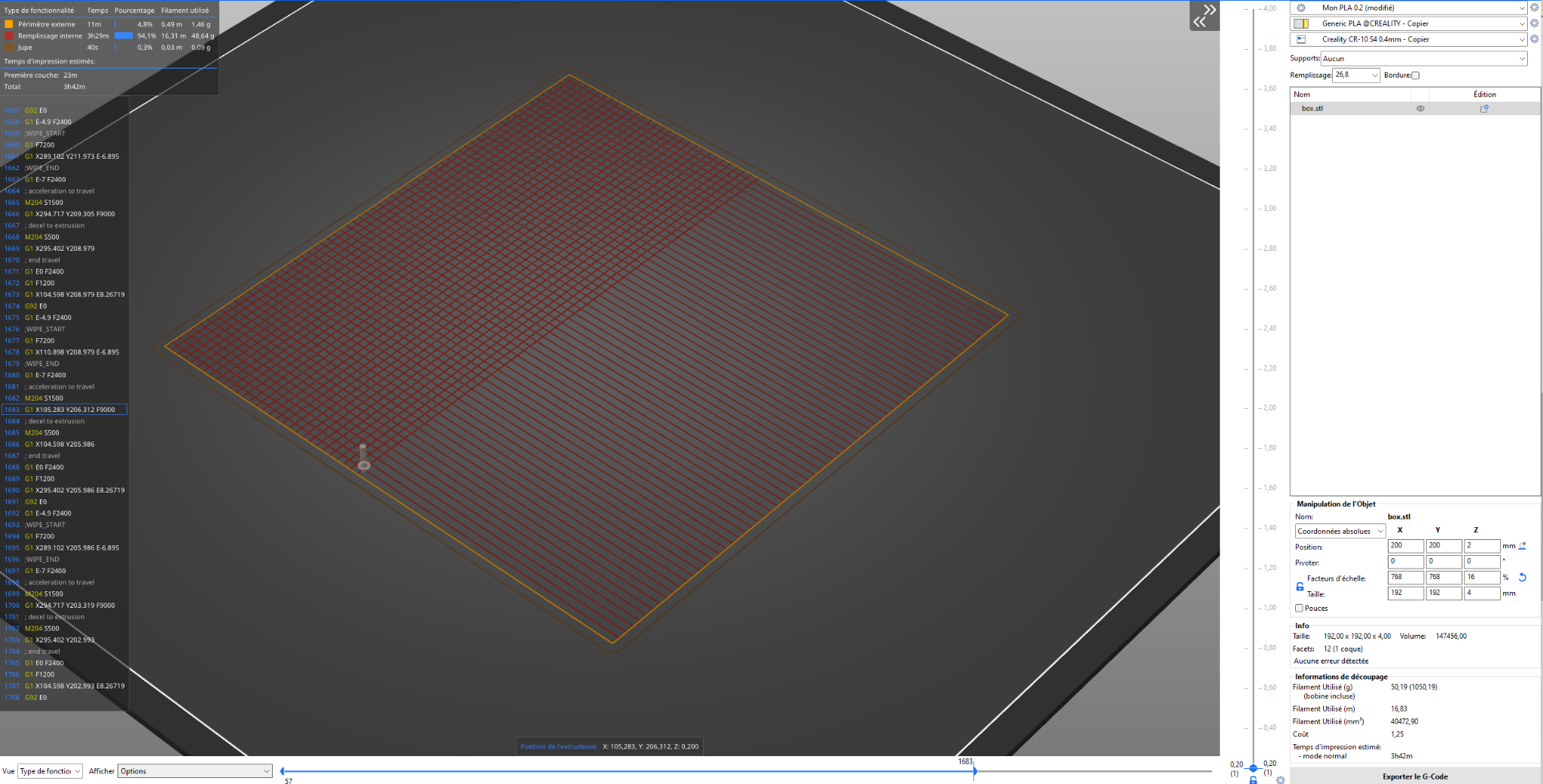The image size is (1543, 784).
Task: Click the Position de l'extrudeuse readout
Action: click(x=610, y=746)
